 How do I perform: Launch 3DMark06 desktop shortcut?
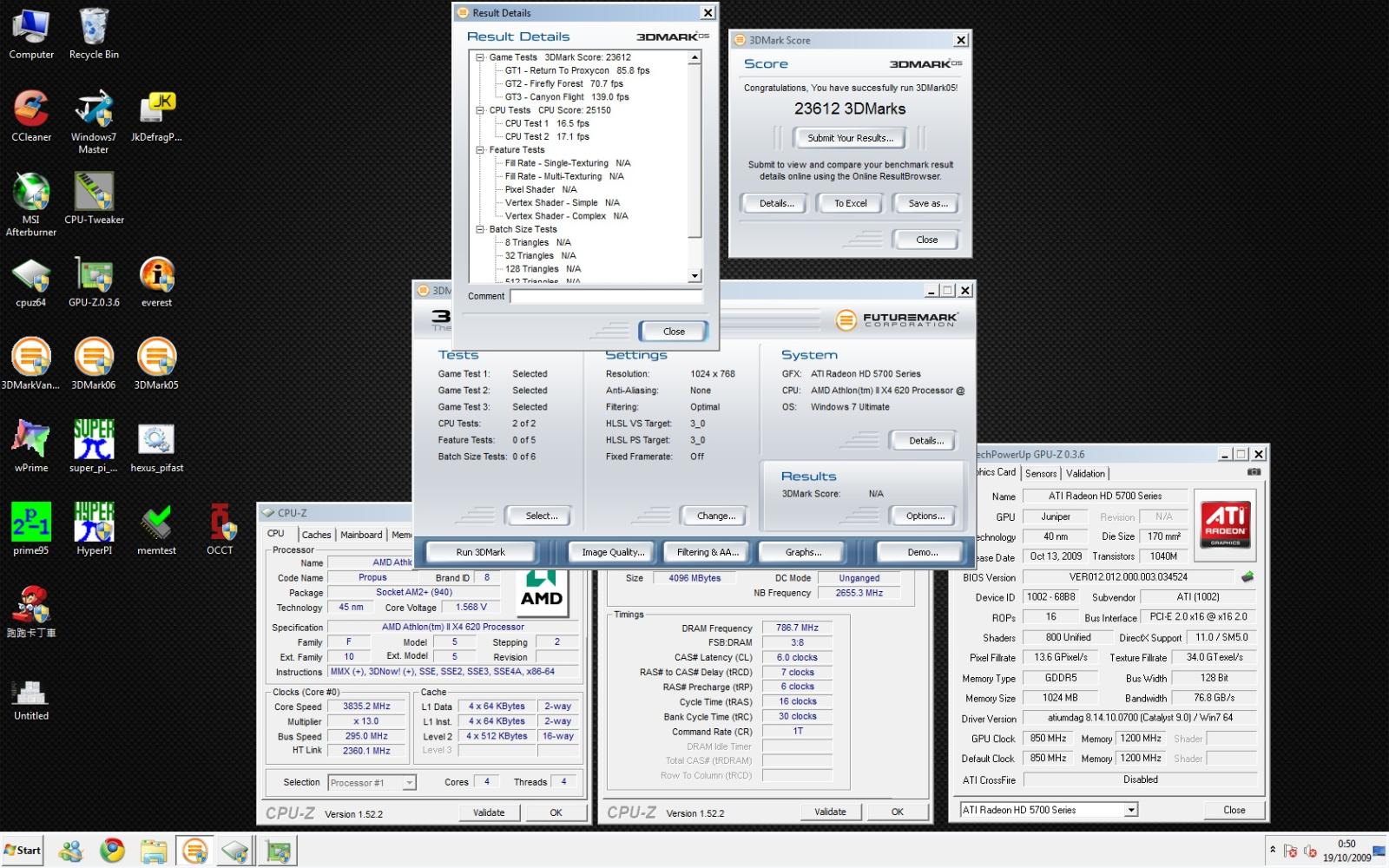tap(94, 363)
